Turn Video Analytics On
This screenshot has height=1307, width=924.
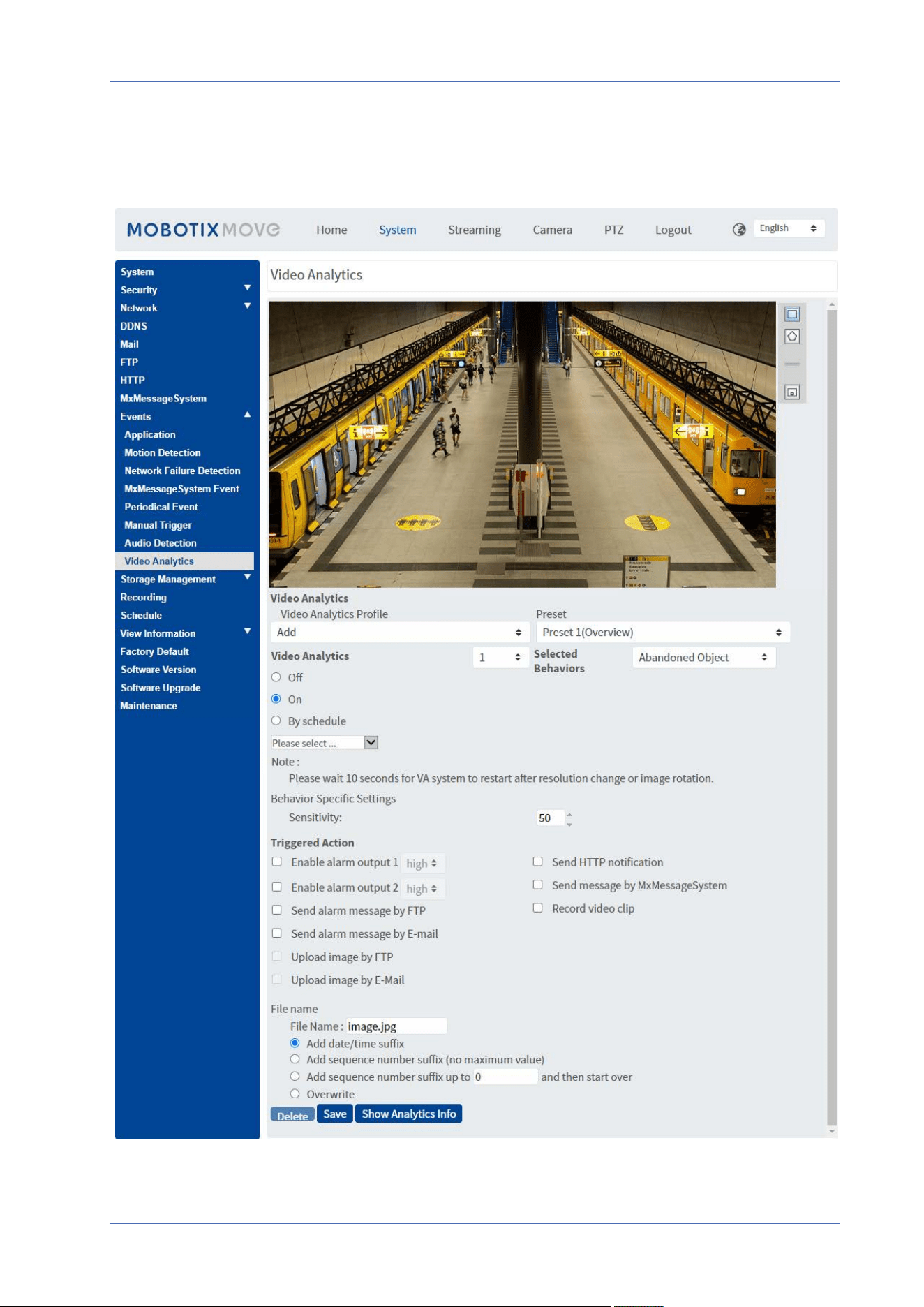pyautogui.click(x=276, y=699)
